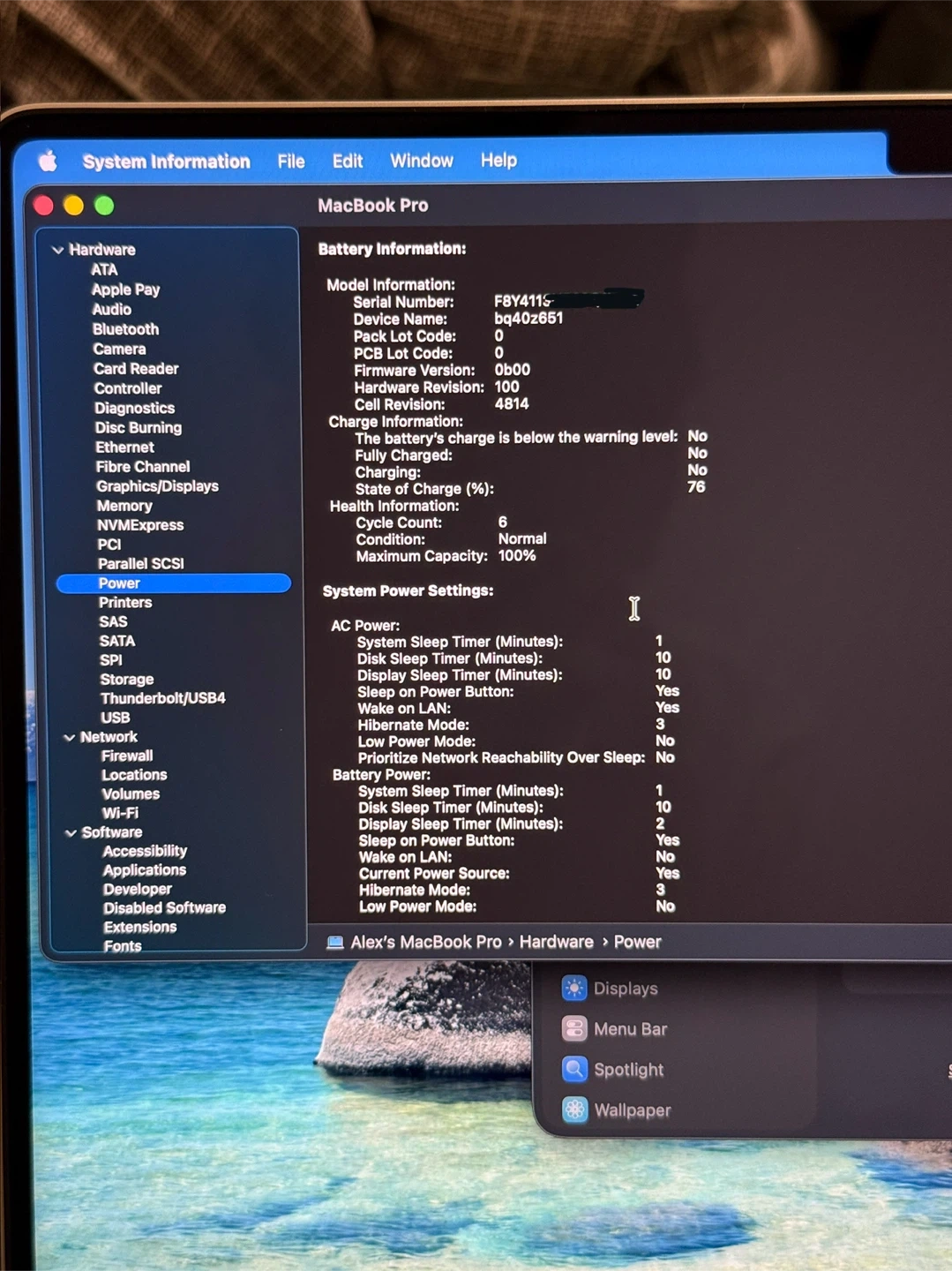Open the Apple menu icon
The width and height of the screenshot is (952, 1271).
click(48, 161)
